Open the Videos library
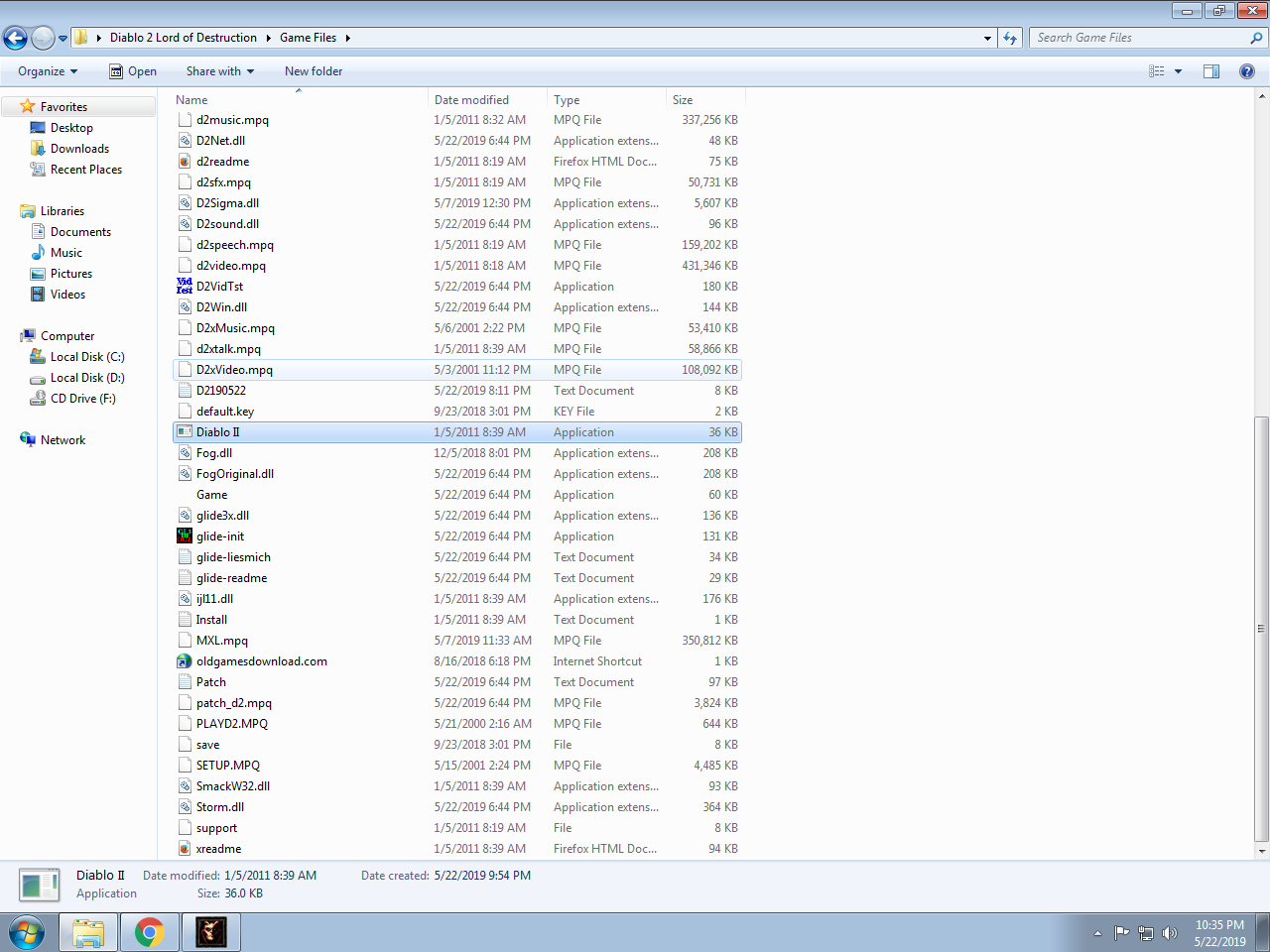Viewport: 1270px width, 952px height. coord(67,295)
